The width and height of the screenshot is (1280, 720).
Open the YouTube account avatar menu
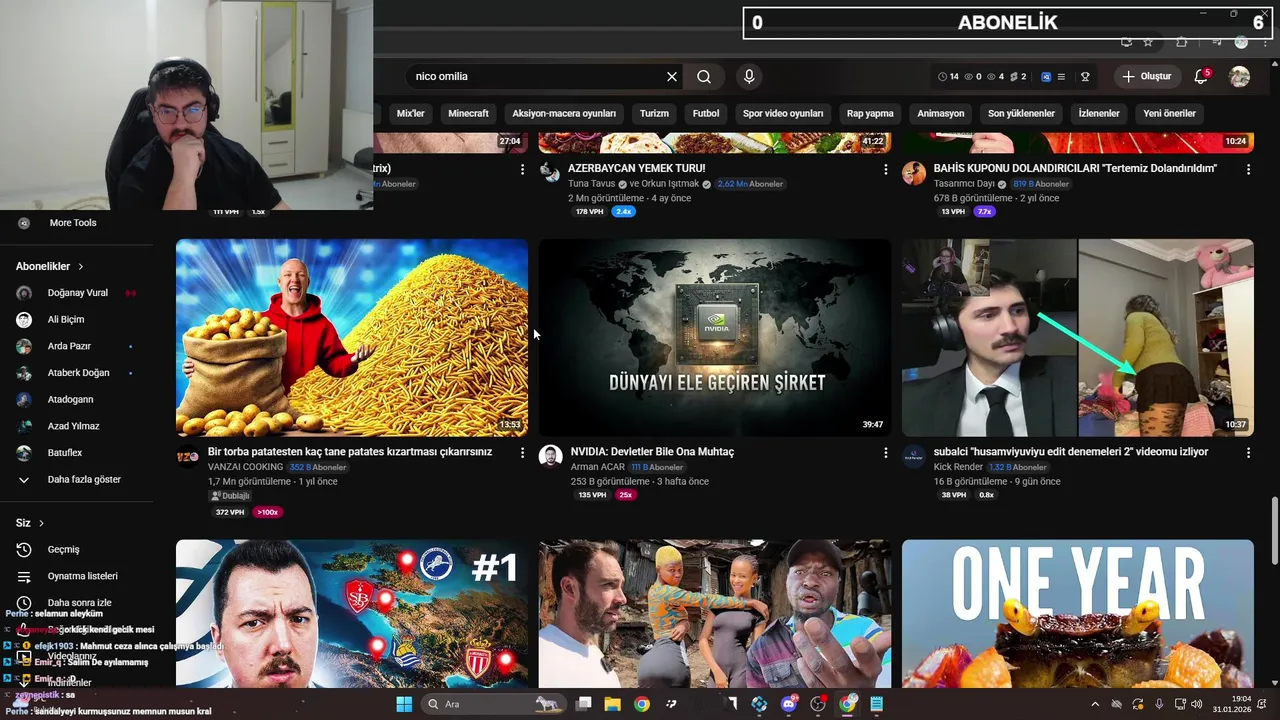1239,77
